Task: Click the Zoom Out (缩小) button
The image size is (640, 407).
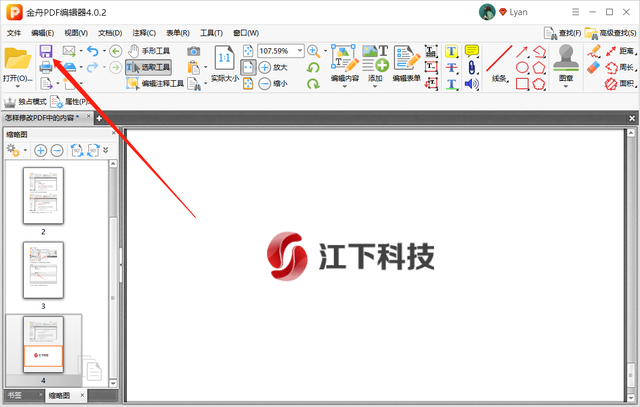Action: coord(273,84)
